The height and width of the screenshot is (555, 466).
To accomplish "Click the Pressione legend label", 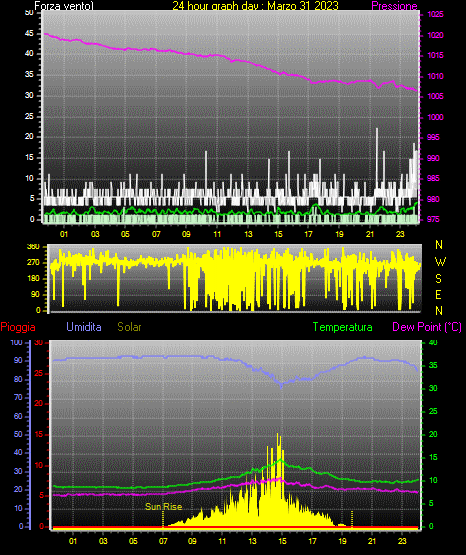I will coord(394,6).
